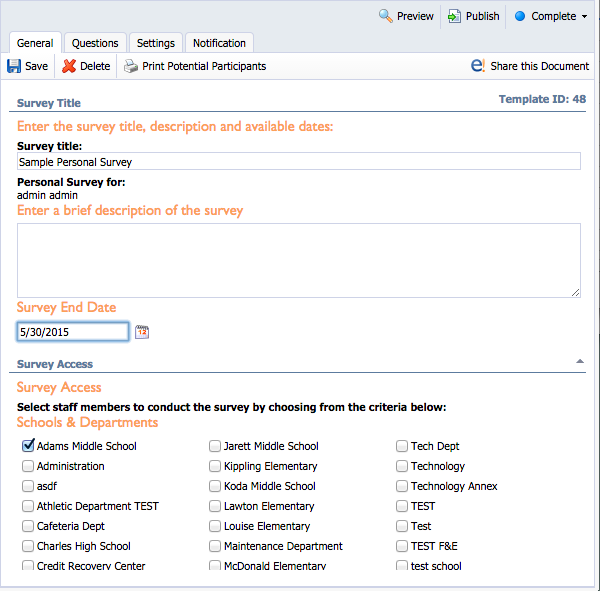Click the Share this Document e icon
The height and width of the screenshot is (591, 600).
click(478, 65)
